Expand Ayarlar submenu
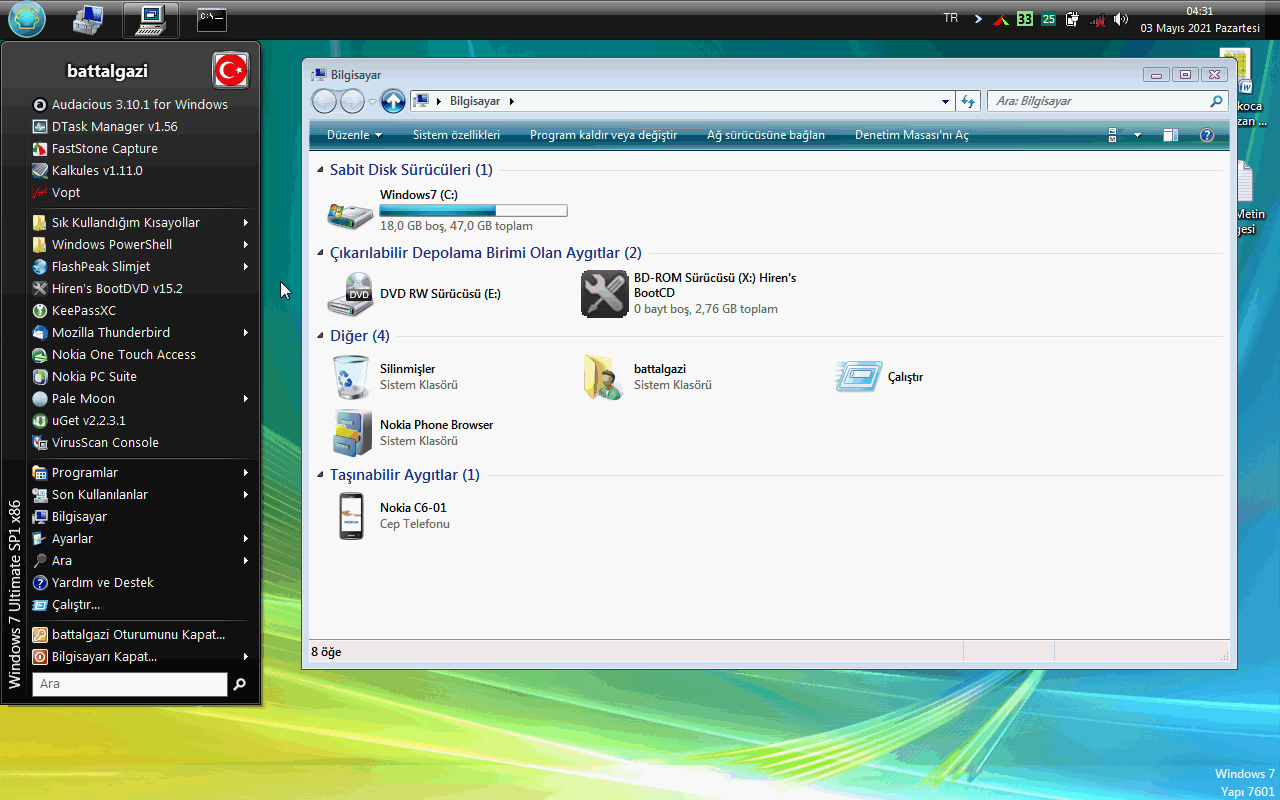The width and height of the screenshot is (1280, 800). [x=140, y=538]
